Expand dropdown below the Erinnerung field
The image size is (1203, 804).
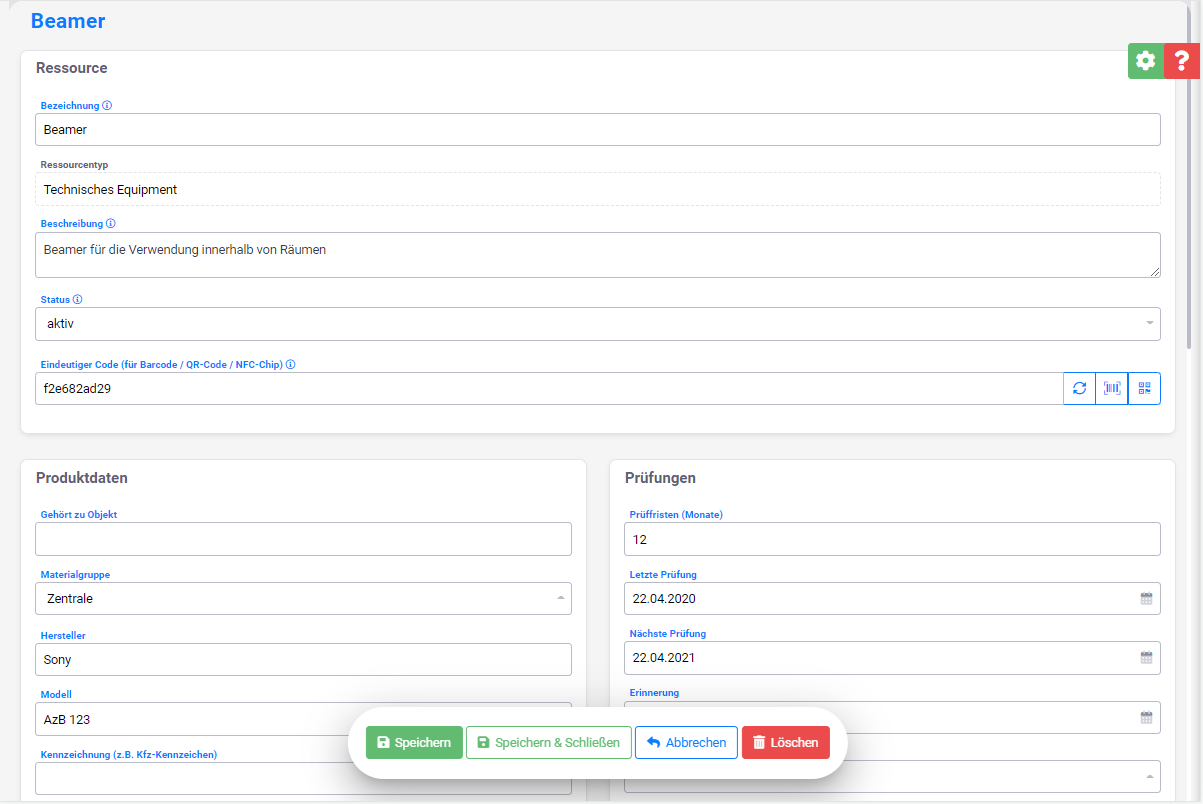(1000, 776)
